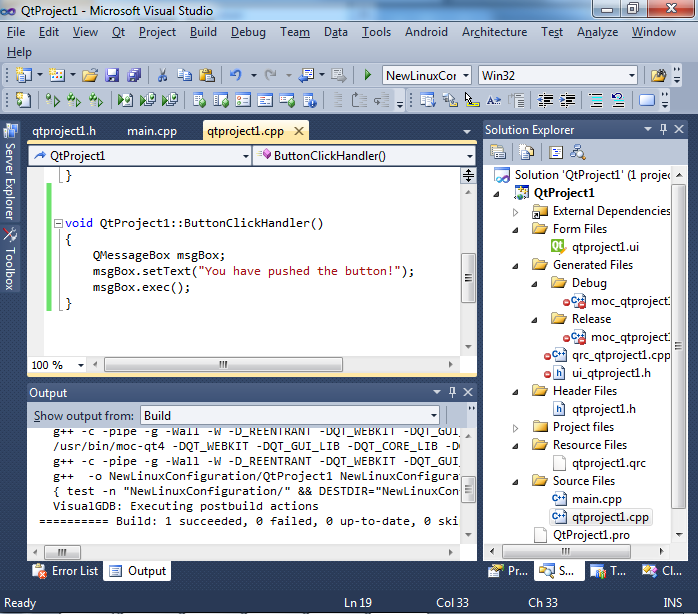Open the Server Explorer side tab

pos(10,172)
